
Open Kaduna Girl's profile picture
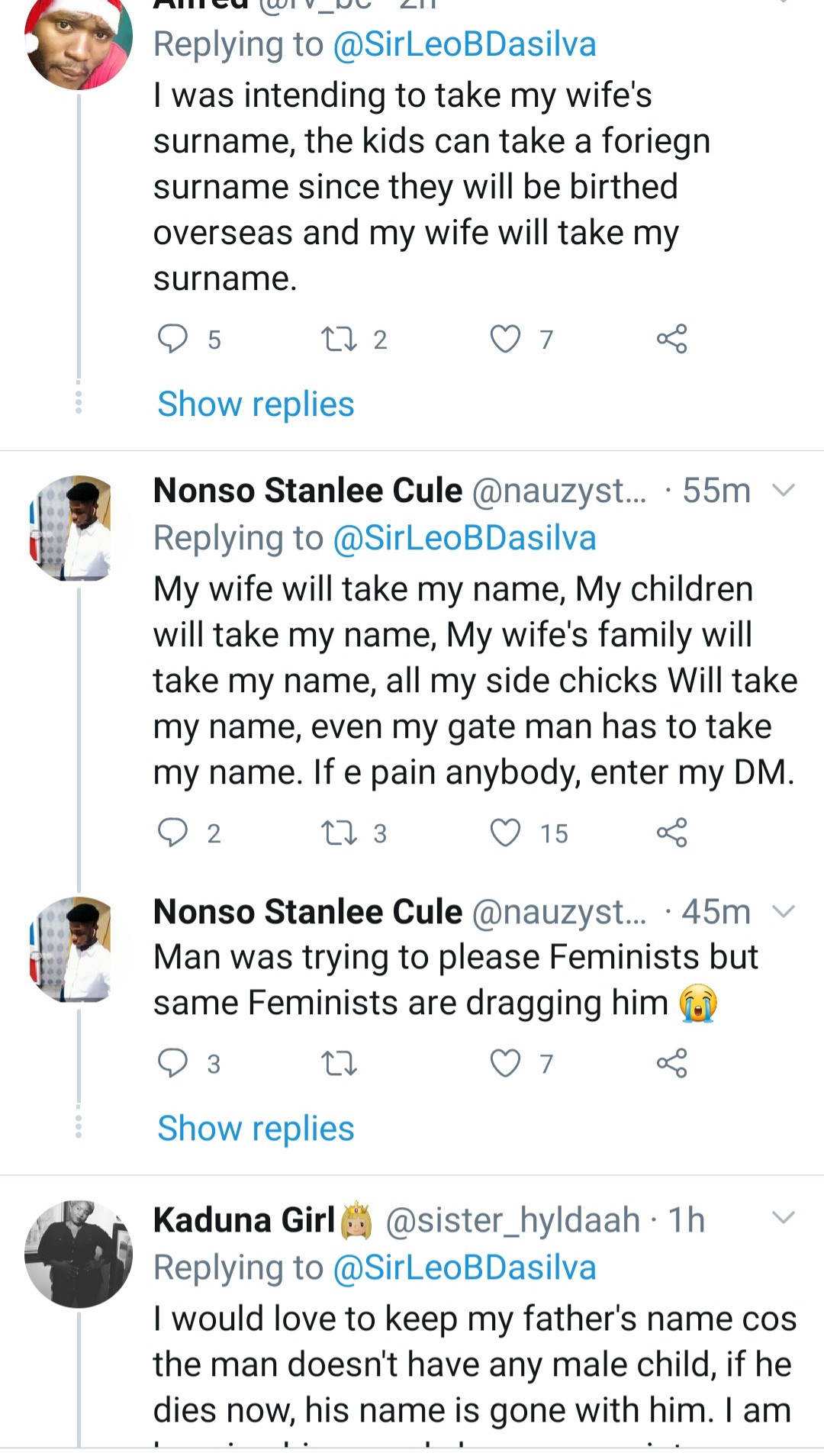tap(79, 1254)
